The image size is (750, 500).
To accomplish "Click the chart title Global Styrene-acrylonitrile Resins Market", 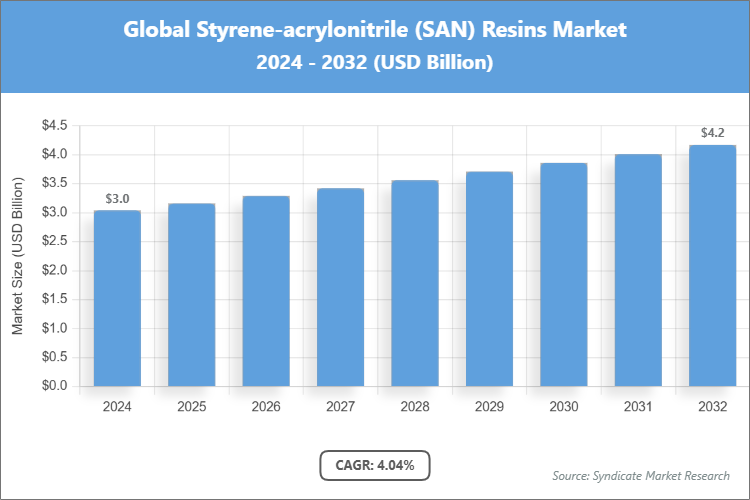I will [375, 30].
